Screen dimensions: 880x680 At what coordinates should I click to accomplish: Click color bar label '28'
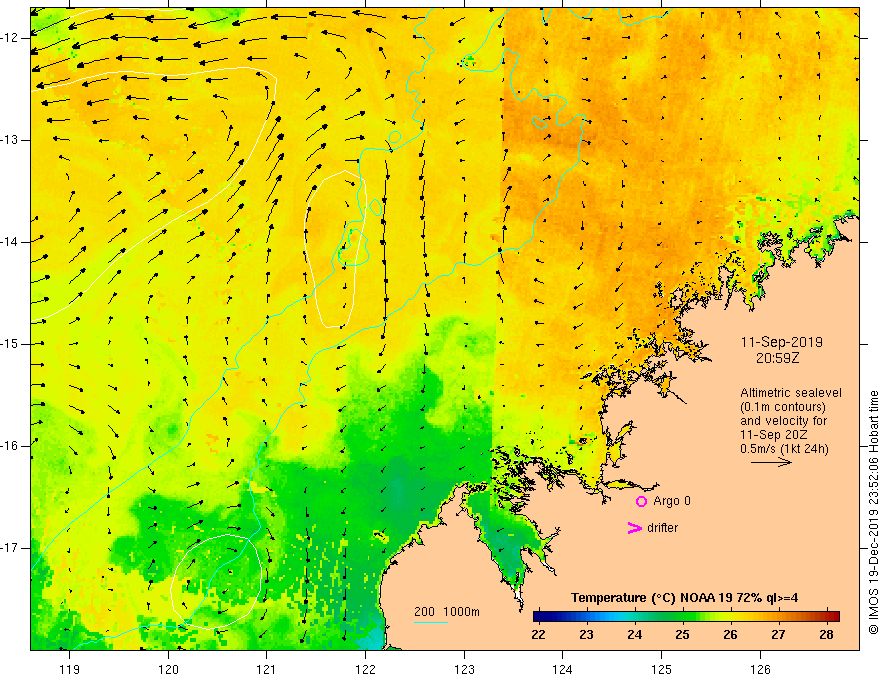click(826, 635)
